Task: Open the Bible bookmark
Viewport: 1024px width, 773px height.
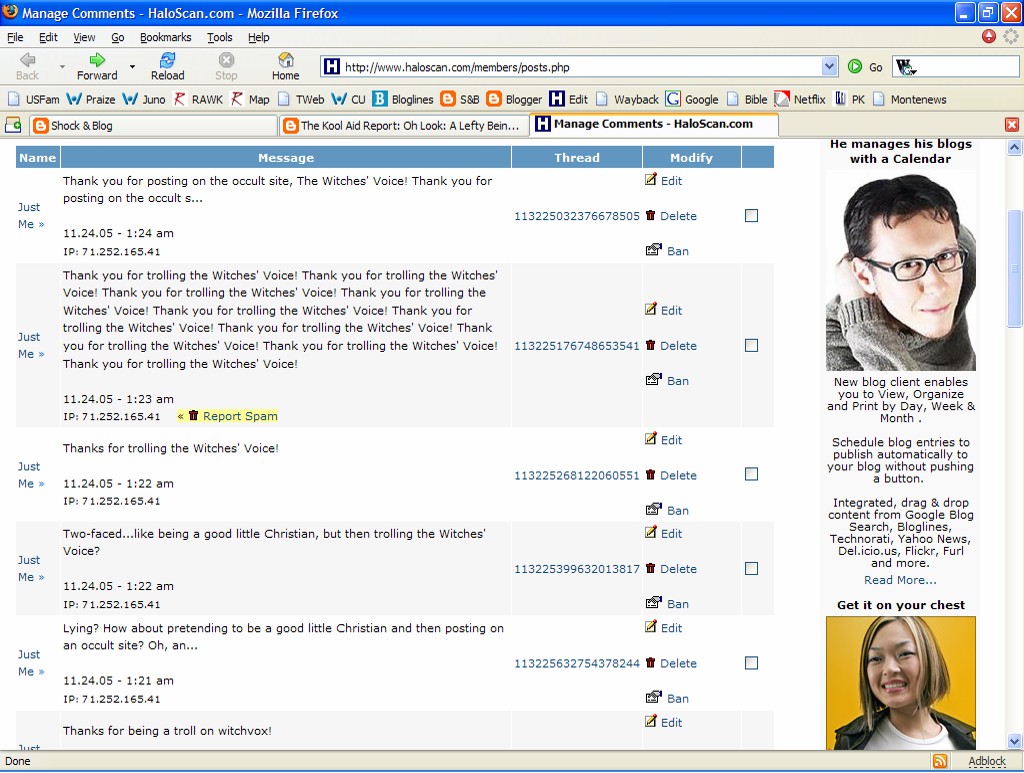Action: (x=746, y=99)
